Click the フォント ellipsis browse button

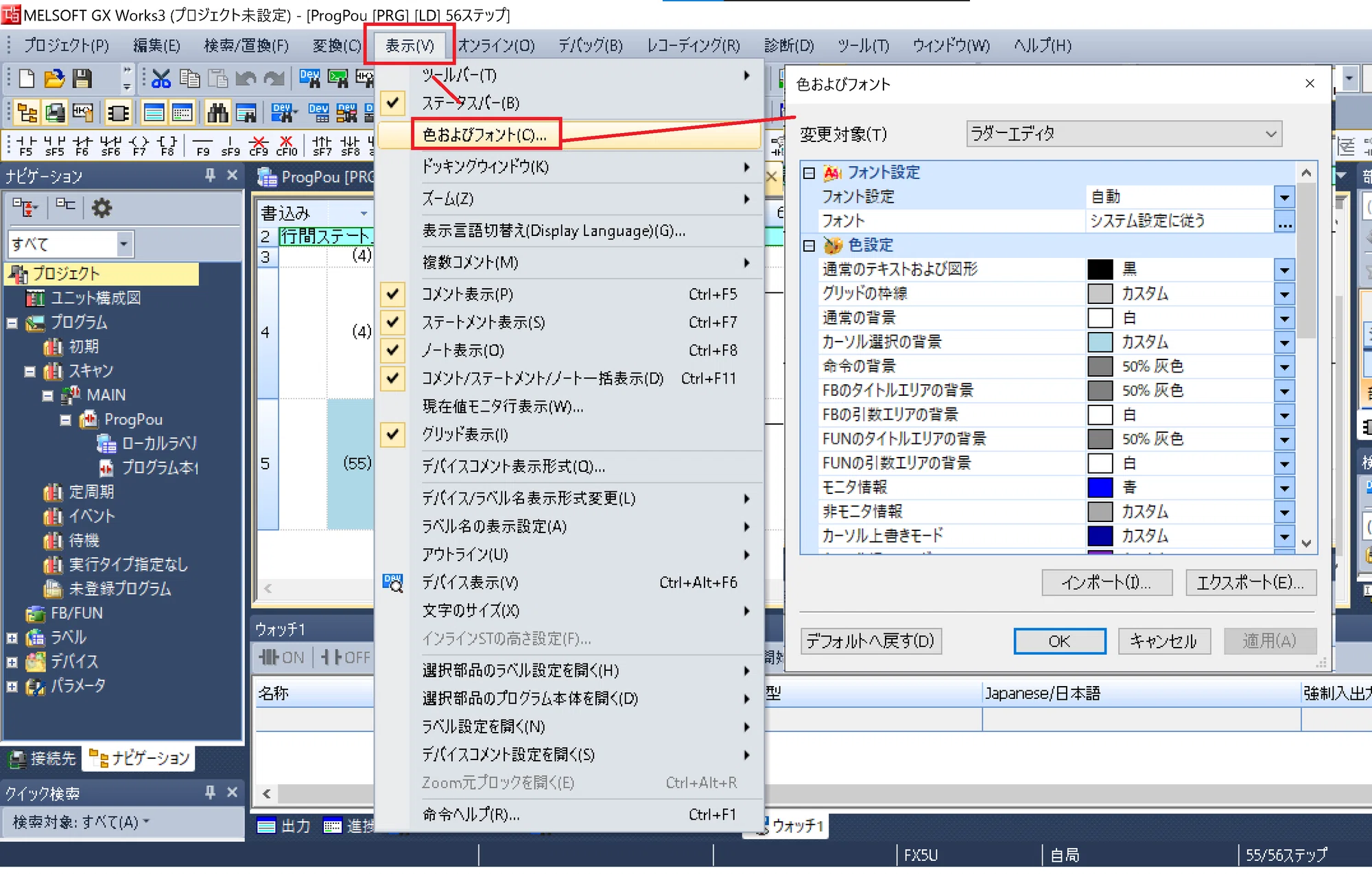[x=1284, y=222]
